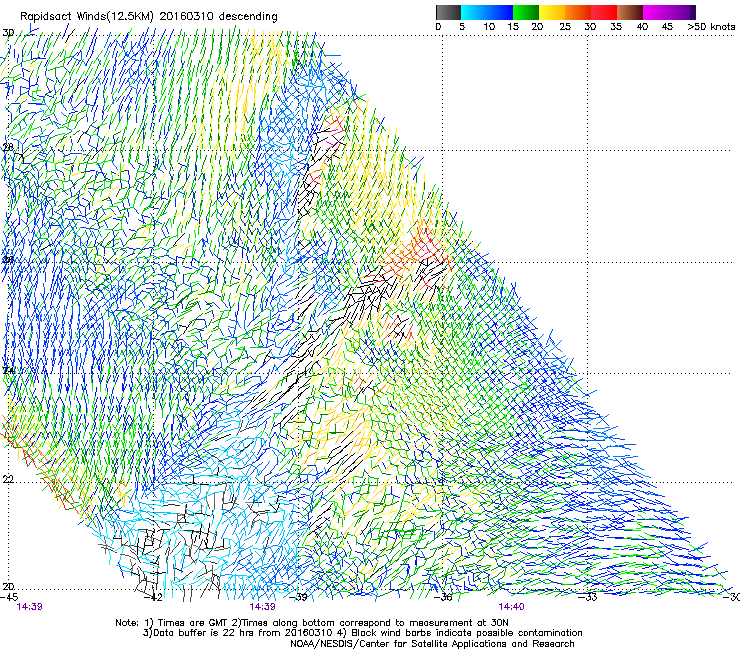Select the yellow 20-25 knots legend segment

[x=552, y=12]
